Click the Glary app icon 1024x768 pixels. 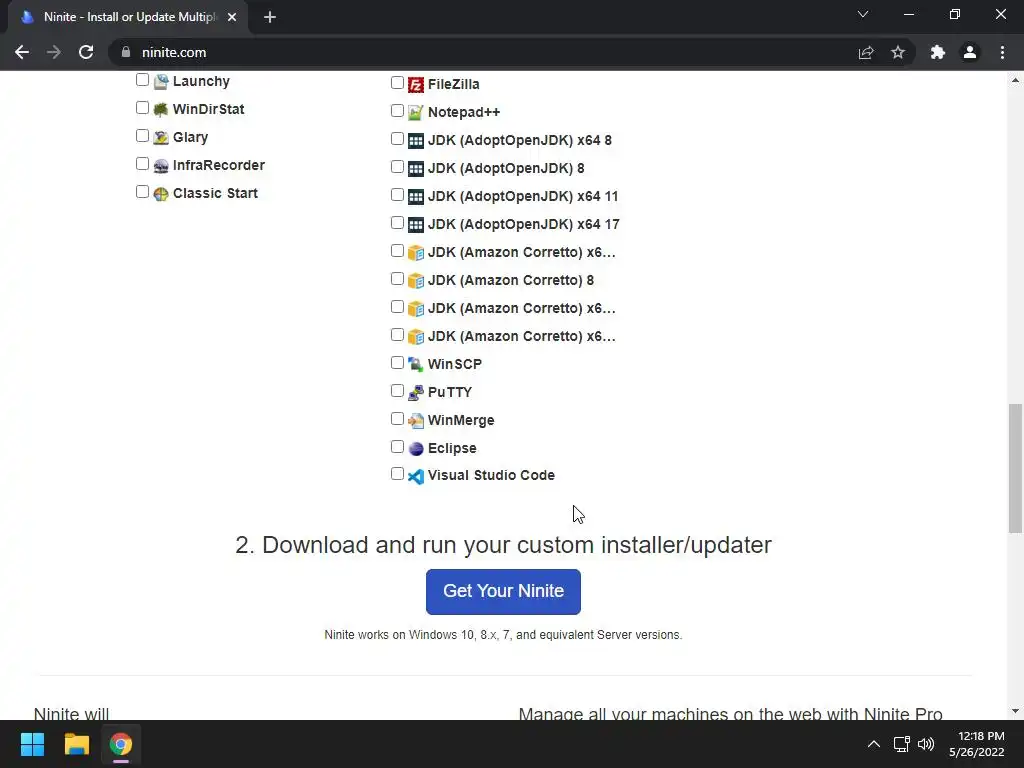[x=161, y=138]
